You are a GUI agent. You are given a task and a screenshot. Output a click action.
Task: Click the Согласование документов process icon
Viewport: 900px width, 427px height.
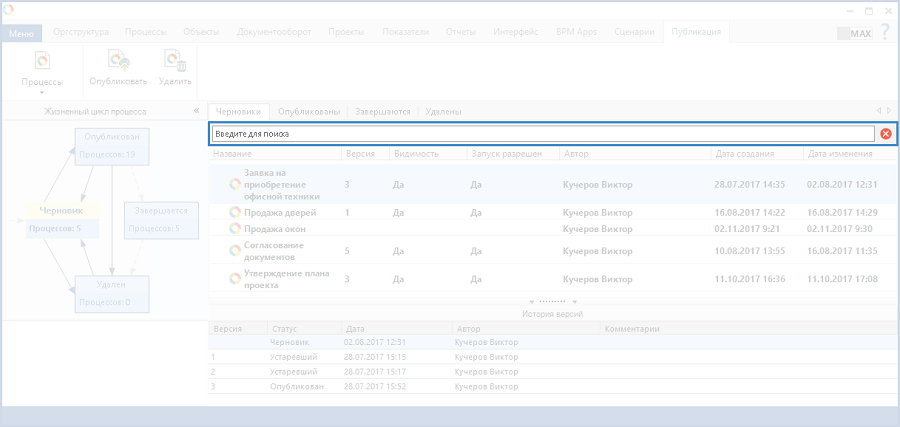[x=235, y=251]
